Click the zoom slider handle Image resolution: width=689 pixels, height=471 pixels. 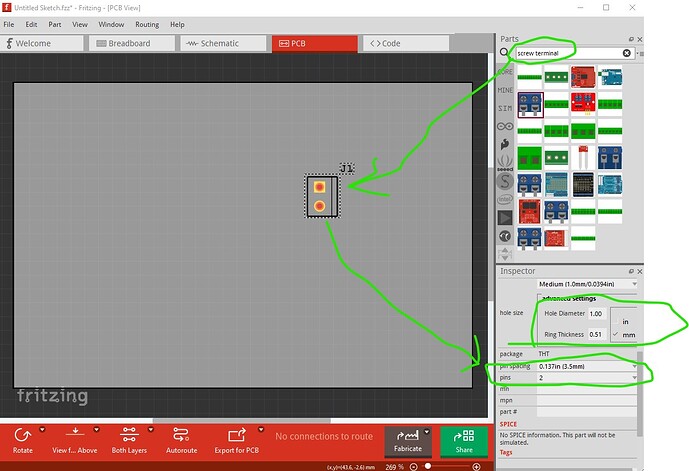428,466
